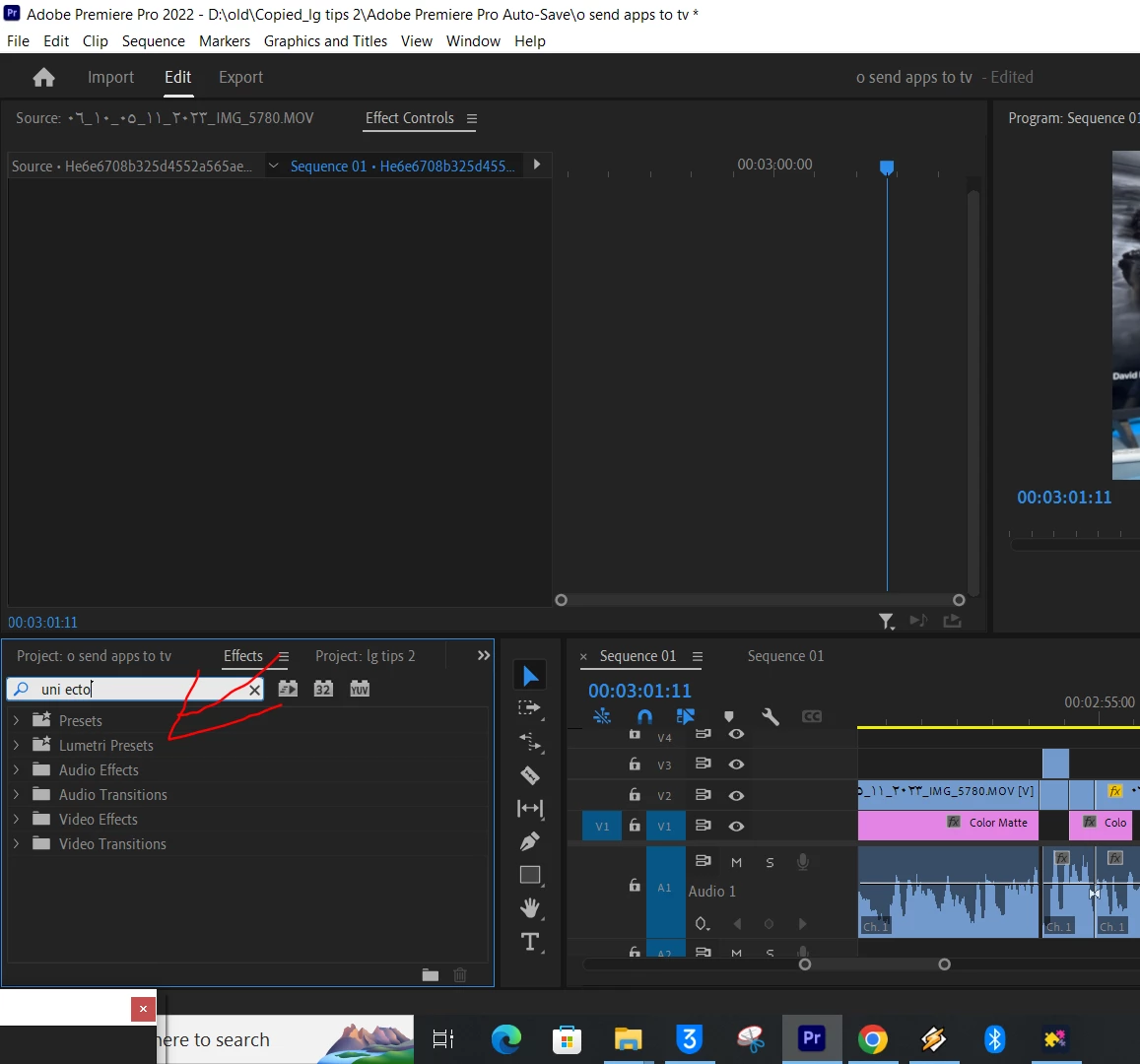
Task: Click the Effect Controls playhead marker
Action: [886, 167]
